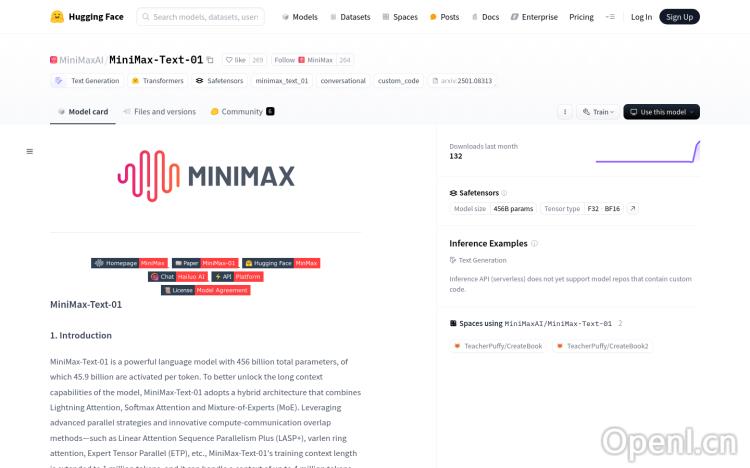Click the Text Generation inference label
750x468 pixels.
478,260
